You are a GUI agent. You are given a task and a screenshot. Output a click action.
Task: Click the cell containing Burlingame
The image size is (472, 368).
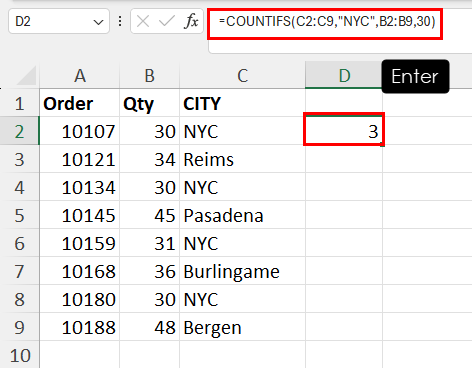point(242,271)
